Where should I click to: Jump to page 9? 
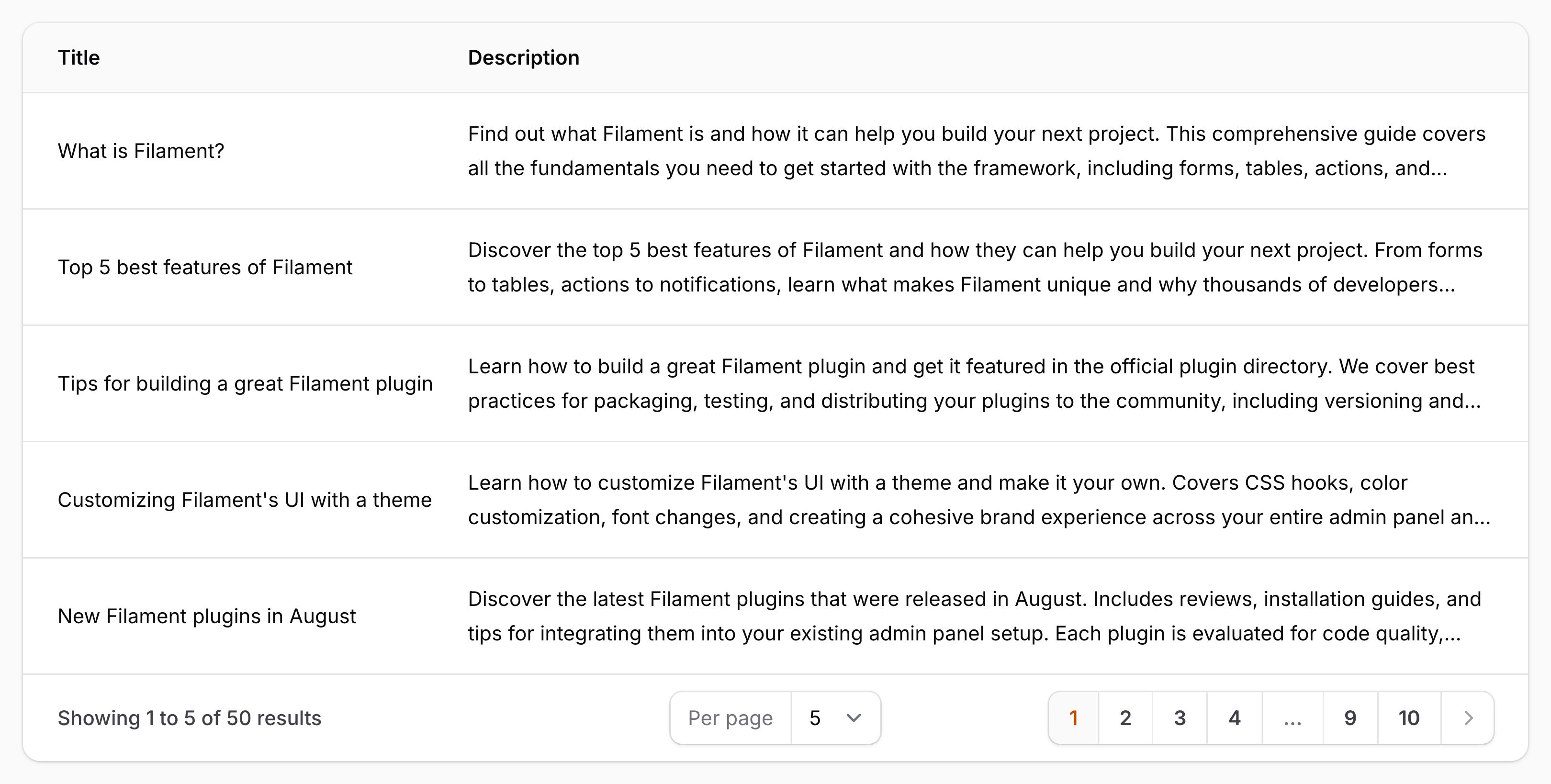click(1350, 718)
